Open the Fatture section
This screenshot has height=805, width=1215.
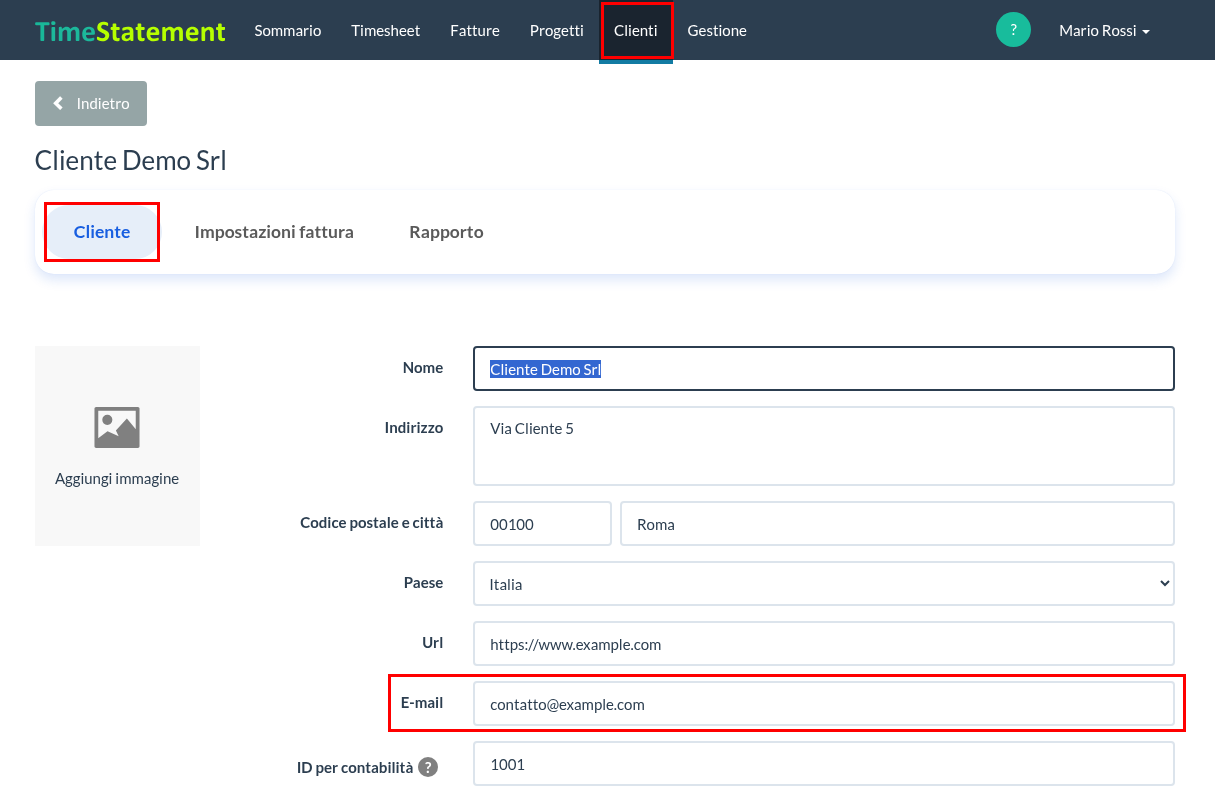[475, 31]
